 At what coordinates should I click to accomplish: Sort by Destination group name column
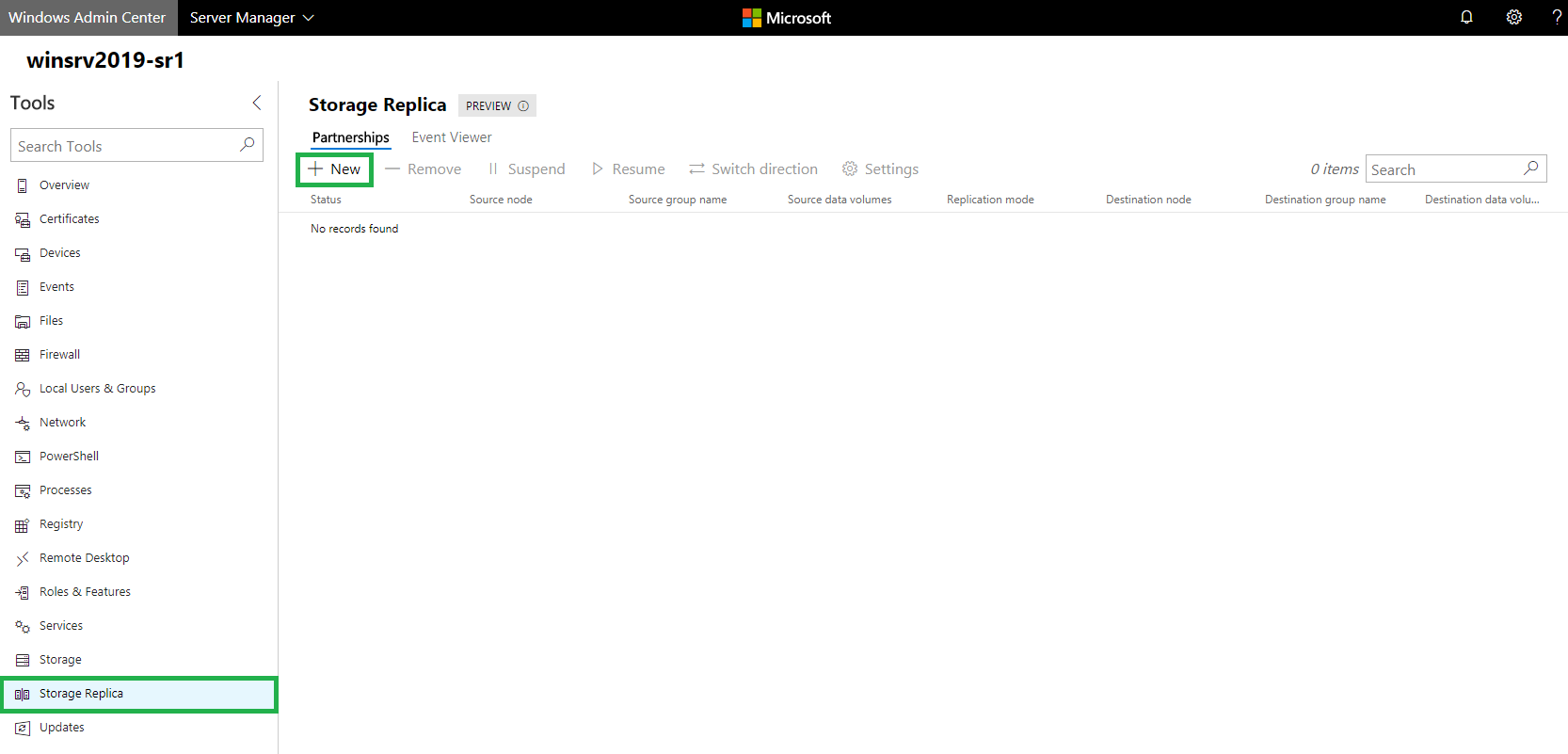(x=1325, y=200)
